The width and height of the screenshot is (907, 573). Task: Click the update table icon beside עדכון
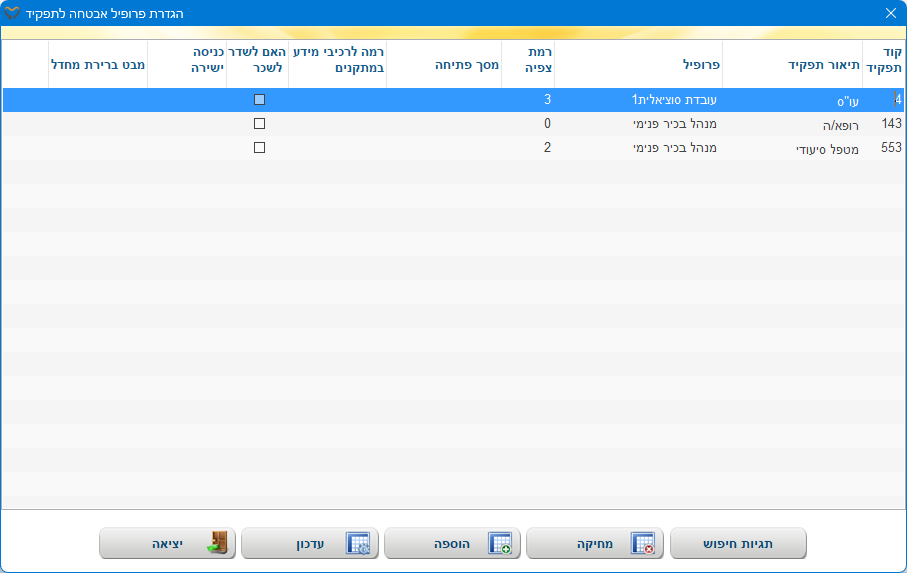click(x=357, y=544)
